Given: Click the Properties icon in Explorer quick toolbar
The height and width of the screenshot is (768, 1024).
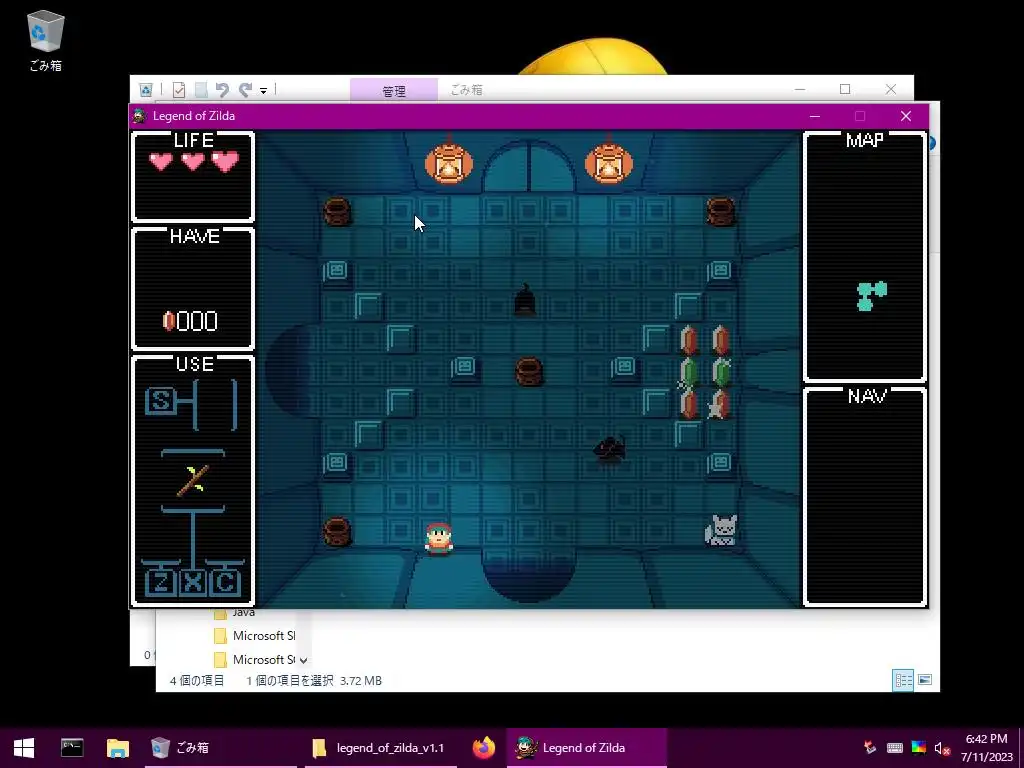Looking at the screenshot, I should pyautogui.click(x=178, y=89).
